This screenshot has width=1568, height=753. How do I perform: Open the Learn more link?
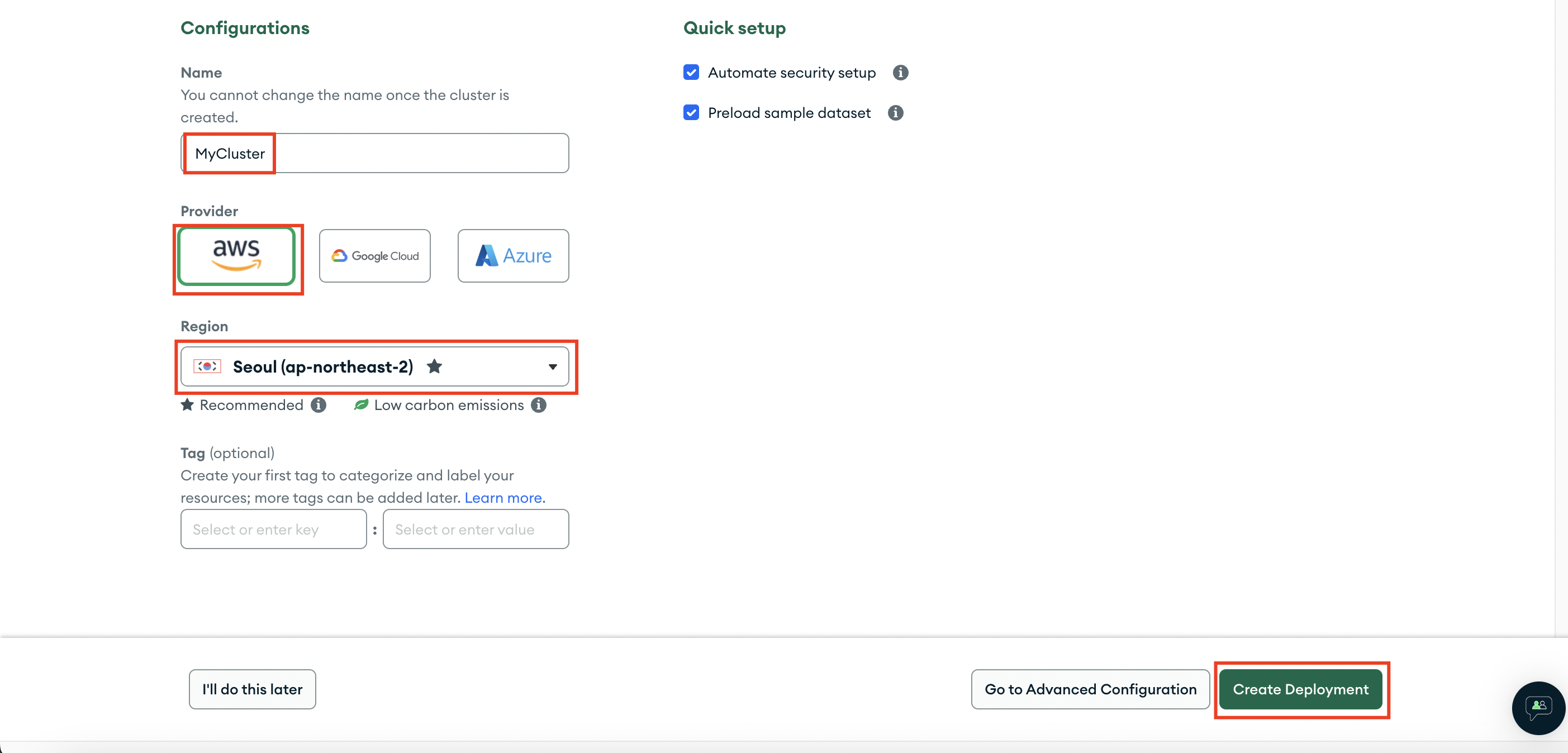pyautogui.click(x=505, y=498)
